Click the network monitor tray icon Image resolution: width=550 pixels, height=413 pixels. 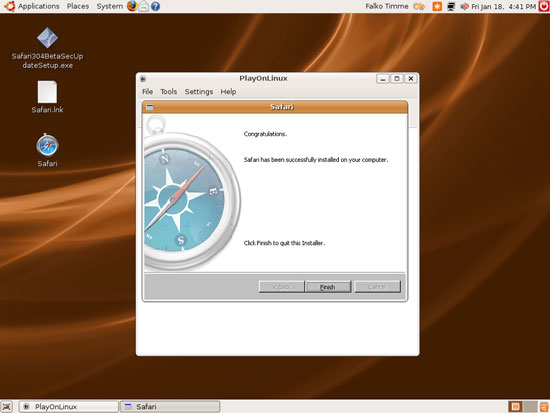pyautogui.click(x=451, y=6)
